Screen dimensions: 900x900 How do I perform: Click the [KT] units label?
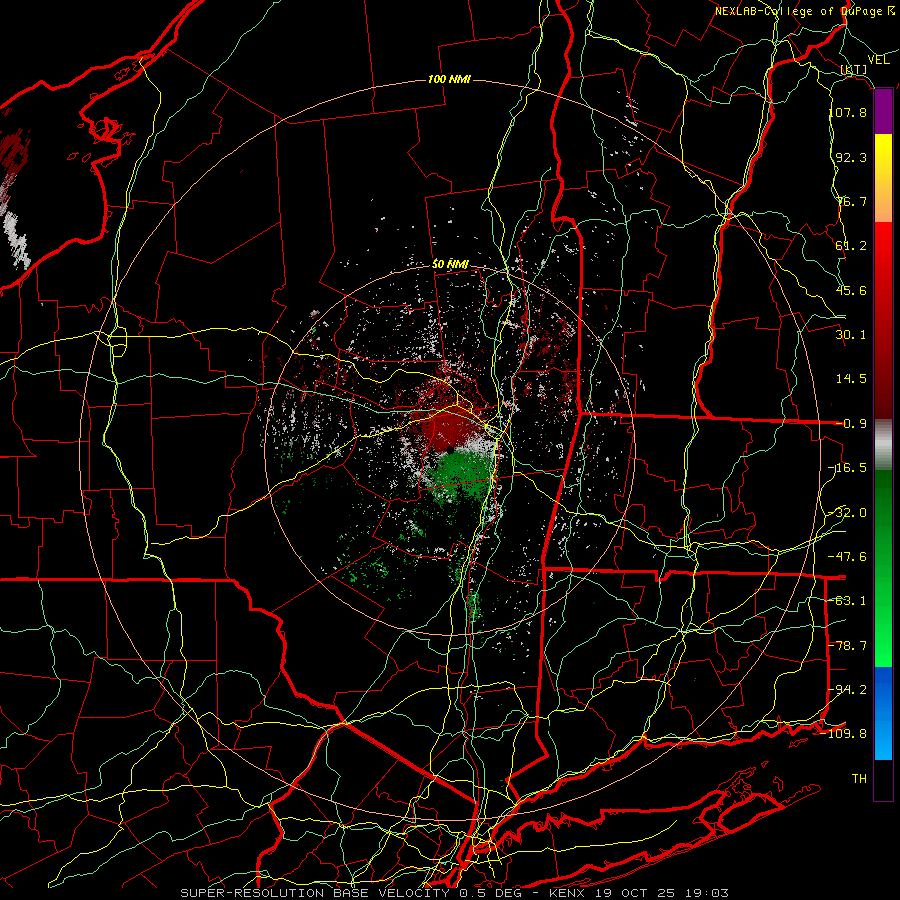(x=854, y=70)
